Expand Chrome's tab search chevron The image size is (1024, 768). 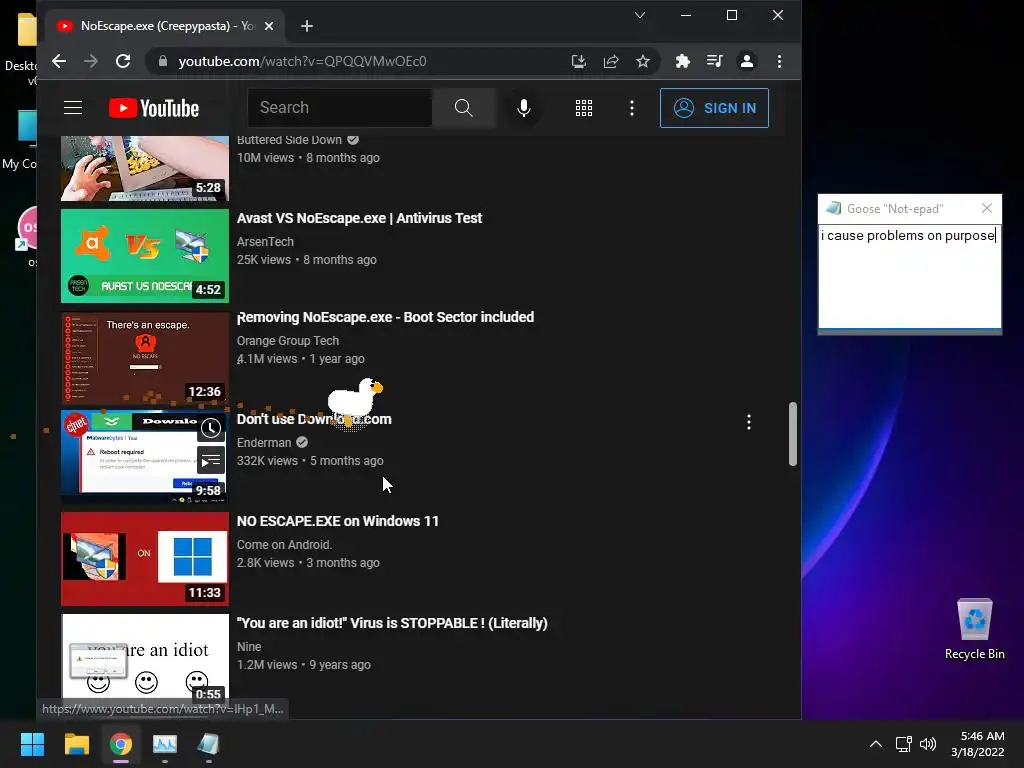(640, 15)
